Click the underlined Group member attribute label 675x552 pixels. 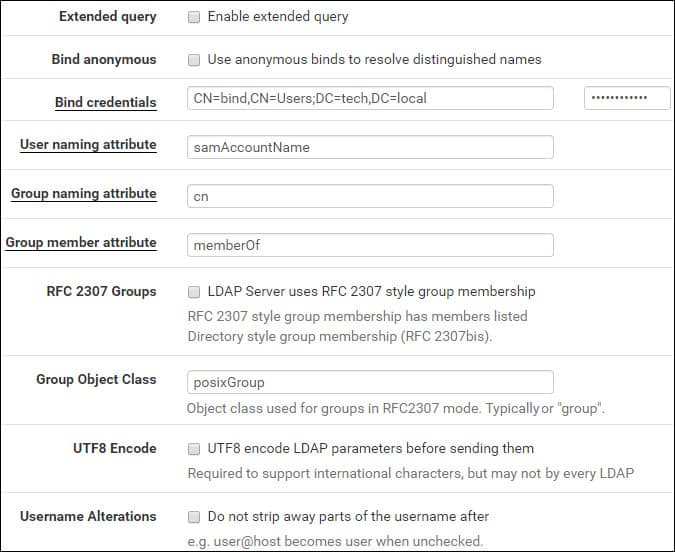coord(81,242)
